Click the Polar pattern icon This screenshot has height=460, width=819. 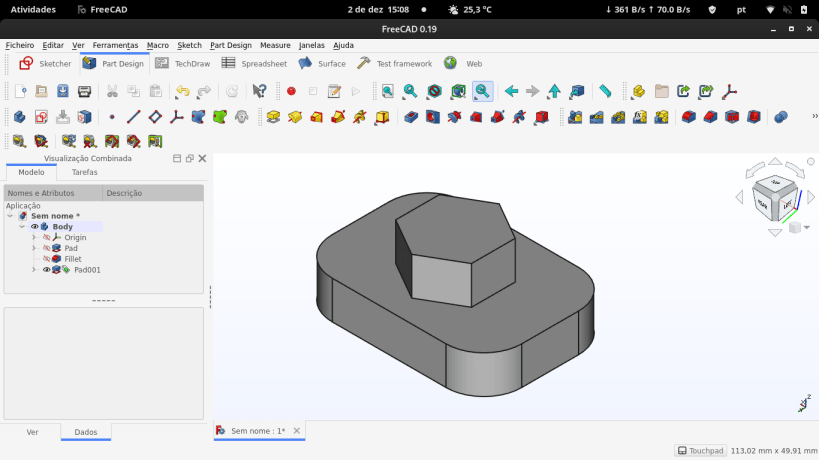point(618,116)
